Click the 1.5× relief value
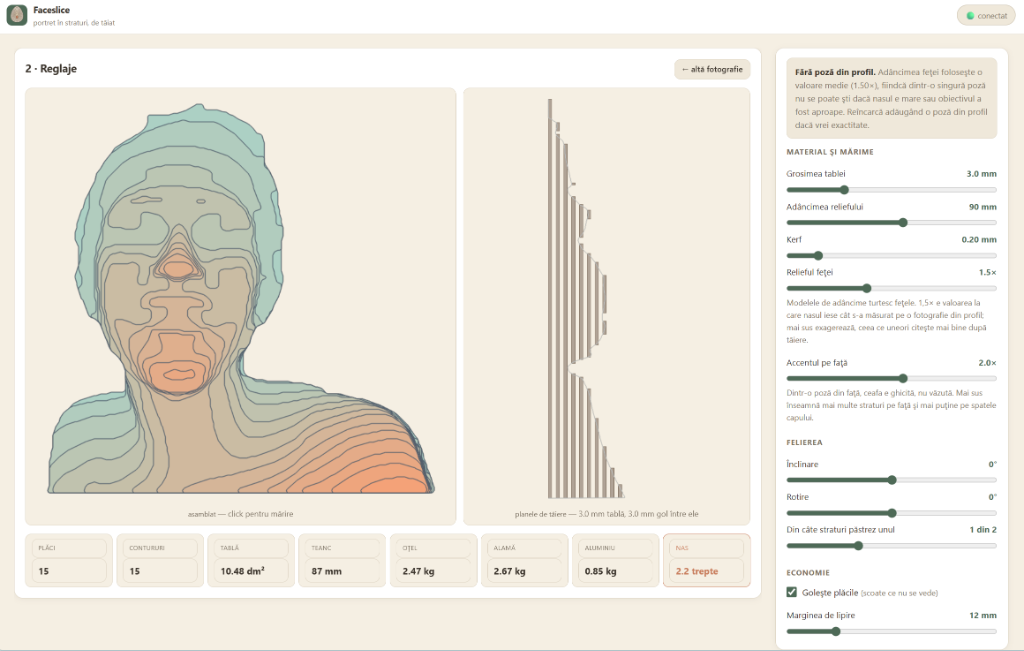The height and width of the screenshot is (651, 1024). (987, 272)
